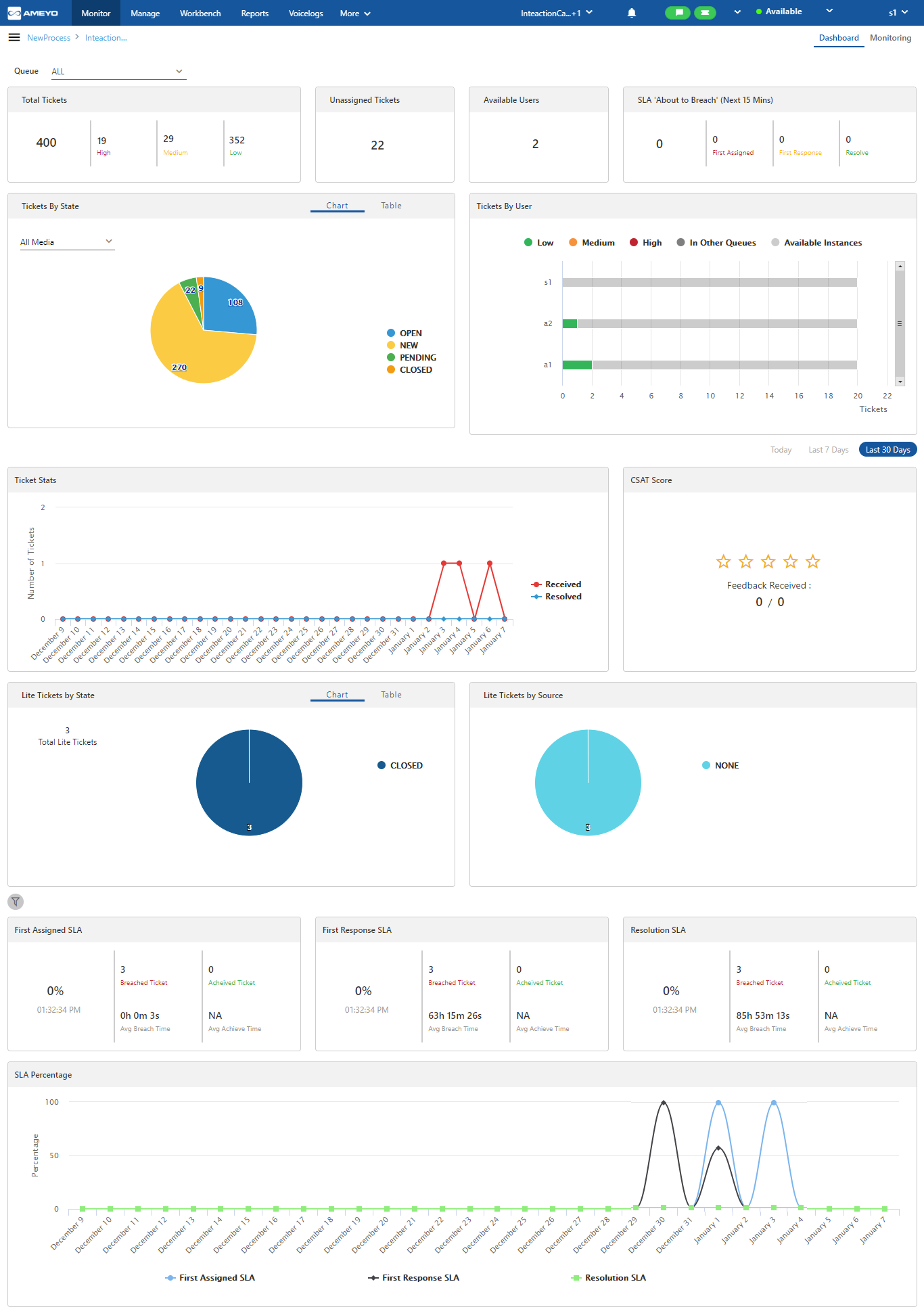Screen dimensions: 924x1307
Task: Select Chart tab in Lite Tickets by State
Action: pos(337,695)
